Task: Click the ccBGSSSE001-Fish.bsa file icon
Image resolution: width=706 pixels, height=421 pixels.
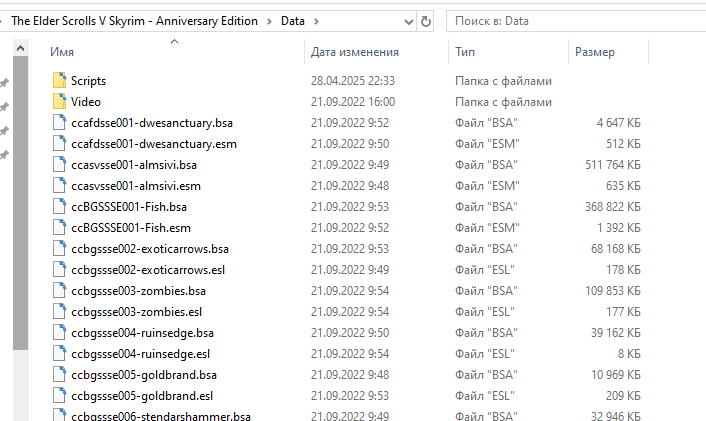Action: (59, 207)
